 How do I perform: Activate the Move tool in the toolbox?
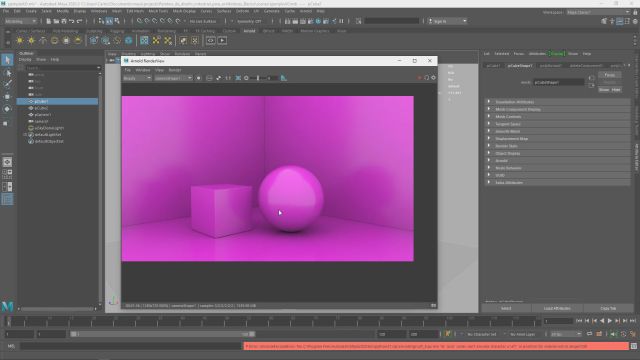pos(7,97)
